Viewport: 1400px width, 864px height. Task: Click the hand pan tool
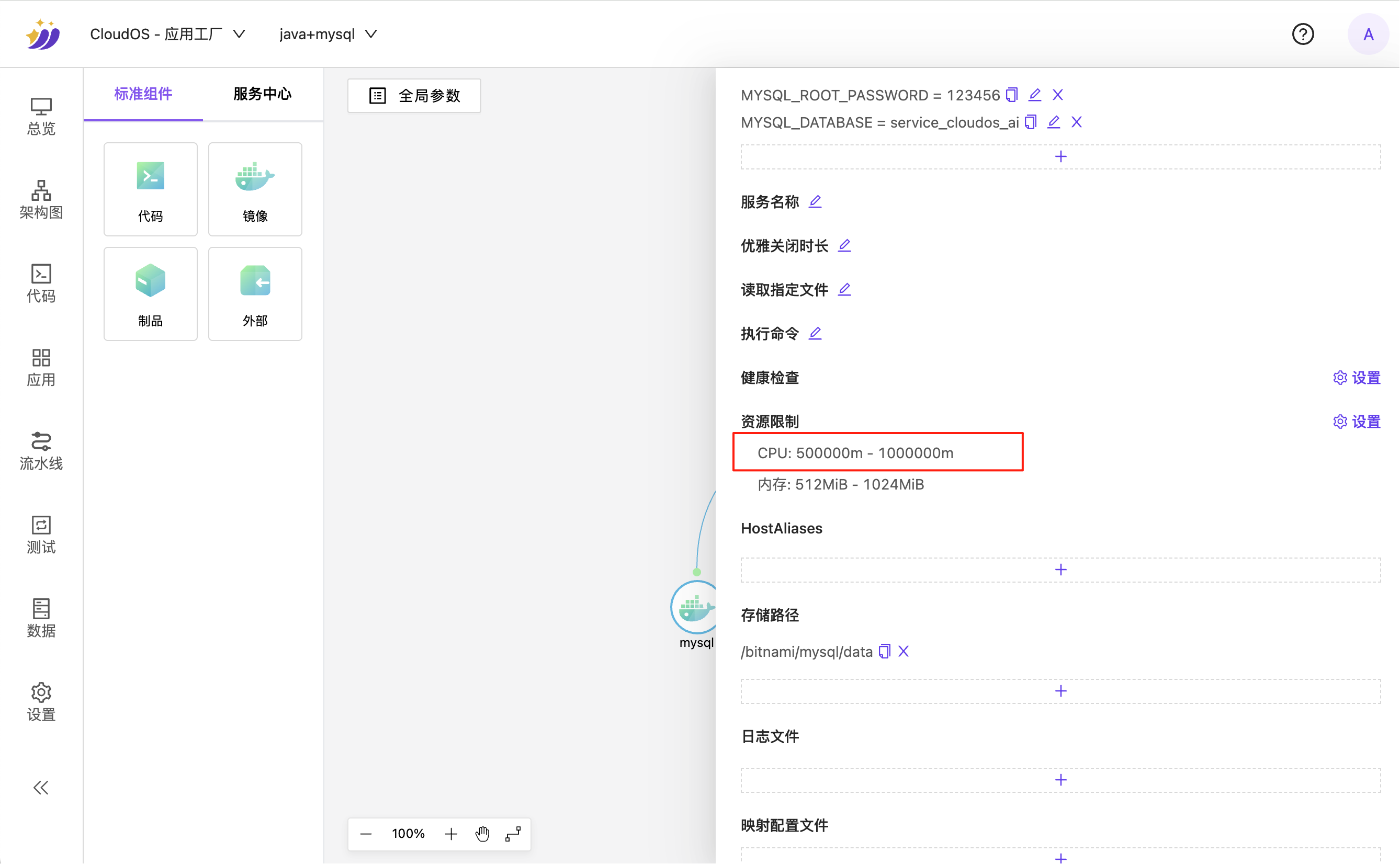tap(482, 834)
